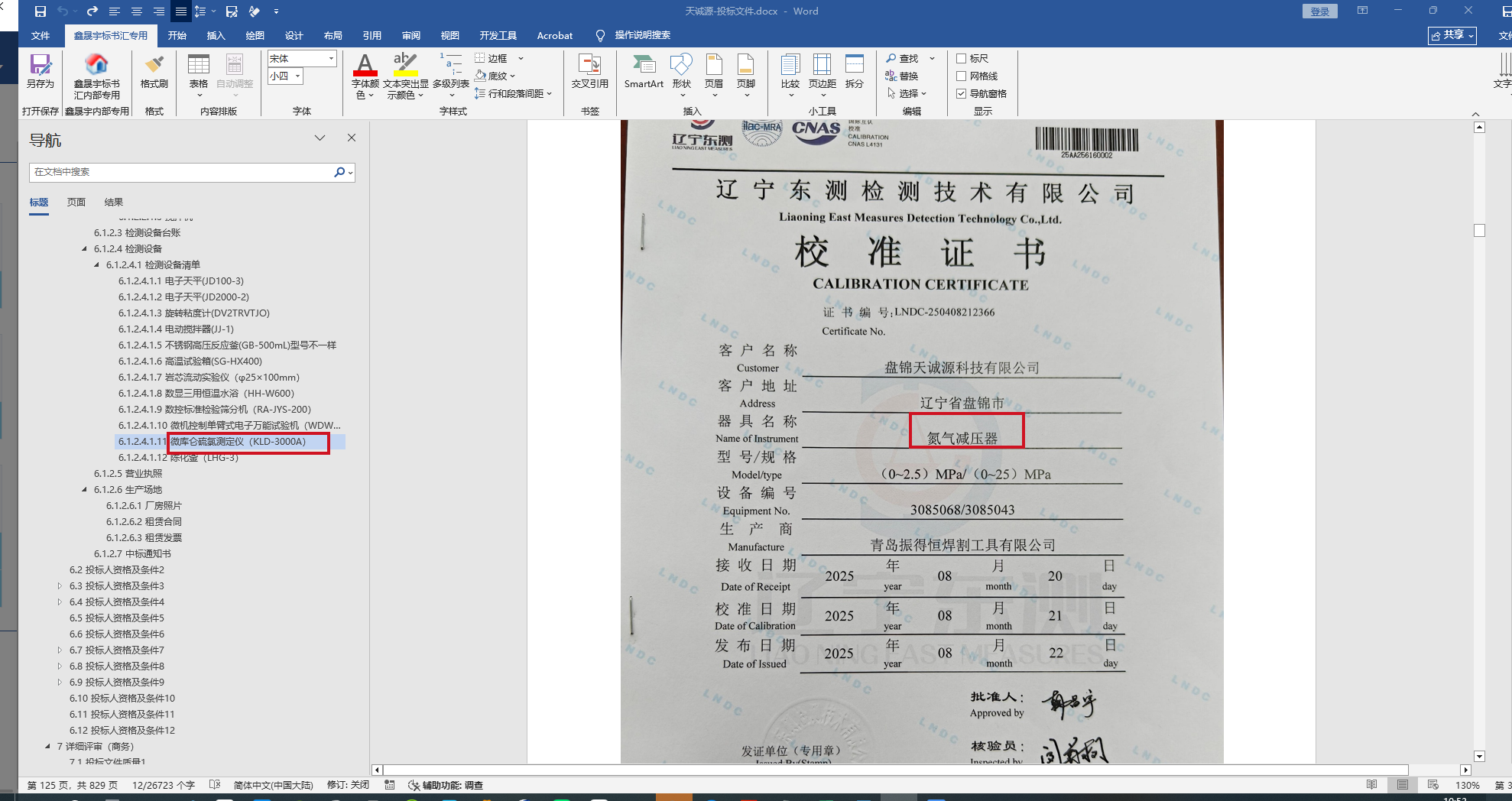Image resolution: width=1512 pixels, height=801 pixels.
Task: Collapse the ribbon with the chevron arrow
Action: pos(1475,114)
